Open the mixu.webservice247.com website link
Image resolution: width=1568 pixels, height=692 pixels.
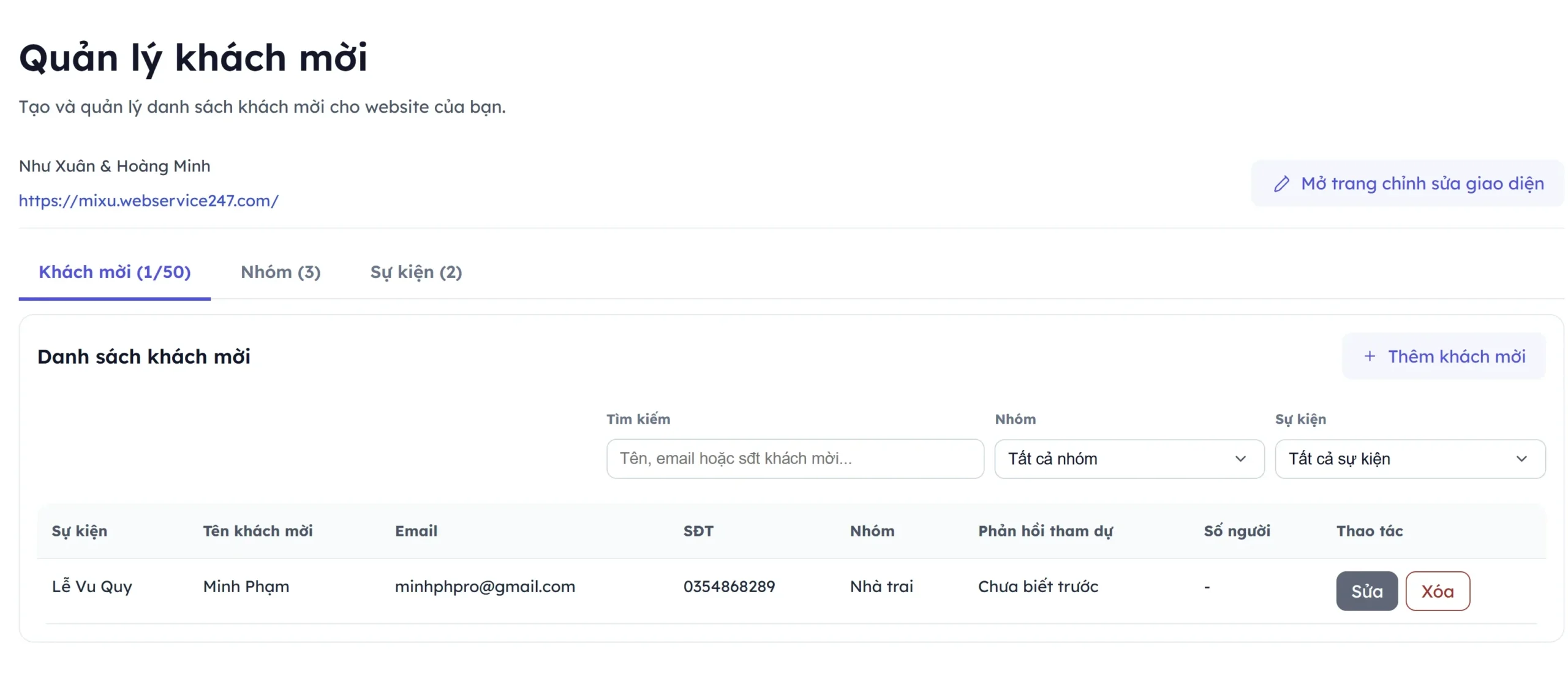click(149, 201)
